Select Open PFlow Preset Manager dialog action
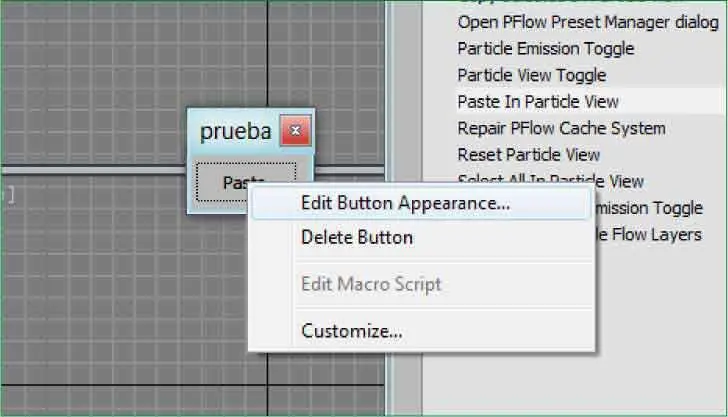Viewport: 728px width, 417px height. [x=588, y=22]
